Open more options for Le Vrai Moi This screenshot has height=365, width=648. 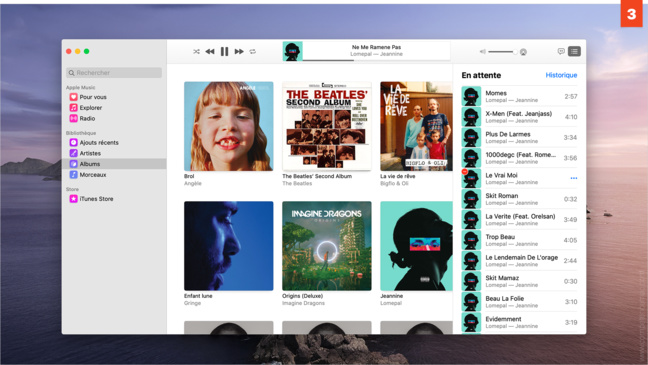pos(574,178)
